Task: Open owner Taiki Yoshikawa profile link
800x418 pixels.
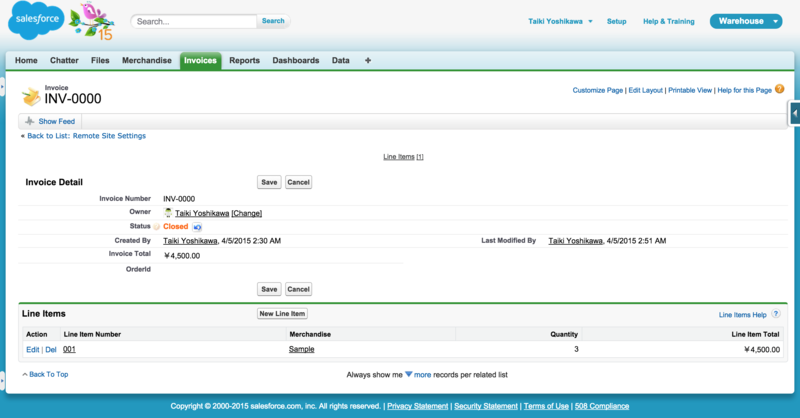Action: coord(202,213)
